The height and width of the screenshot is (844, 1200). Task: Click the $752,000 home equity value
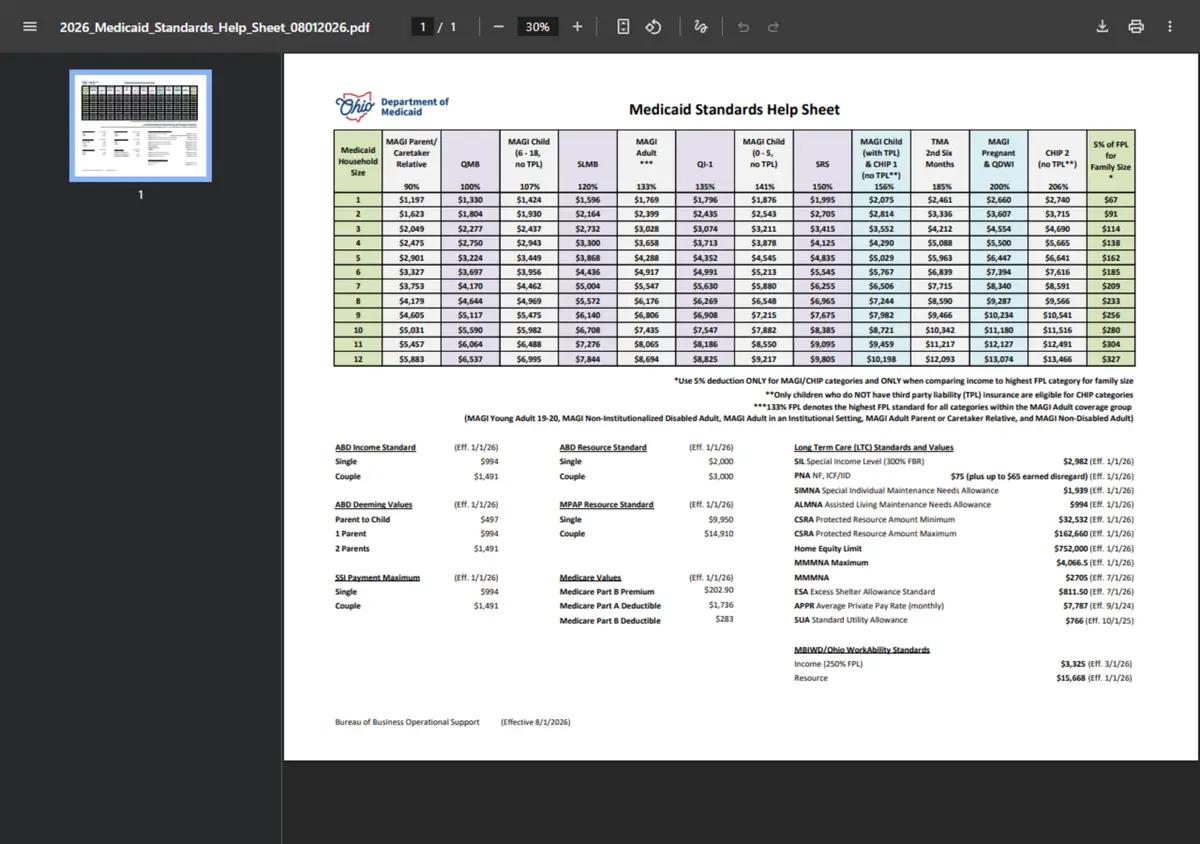[1073, 548]
